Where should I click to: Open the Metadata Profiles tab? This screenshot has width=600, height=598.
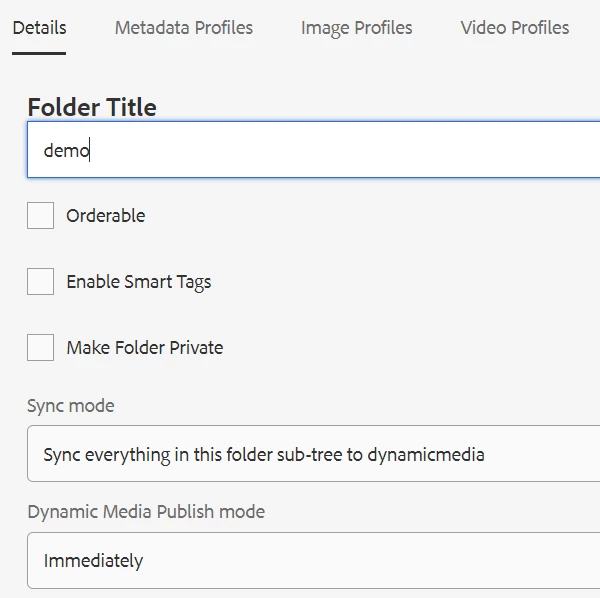pos(183,28)
